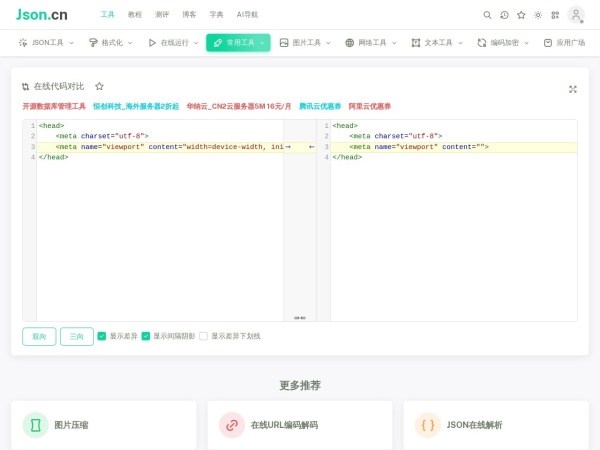The image size is (600, 450).
Task: Toggle the light/dark theme sun icon
Action: [x=538, y=15]
